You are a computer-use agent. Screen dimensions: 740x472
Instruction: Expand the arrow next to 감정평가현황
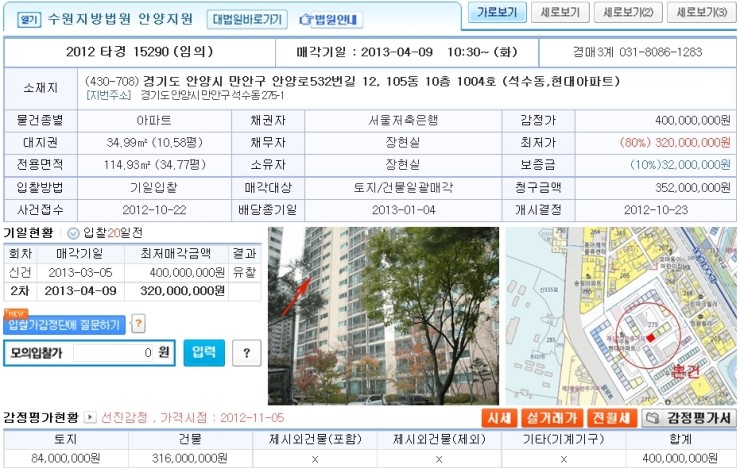90,417
